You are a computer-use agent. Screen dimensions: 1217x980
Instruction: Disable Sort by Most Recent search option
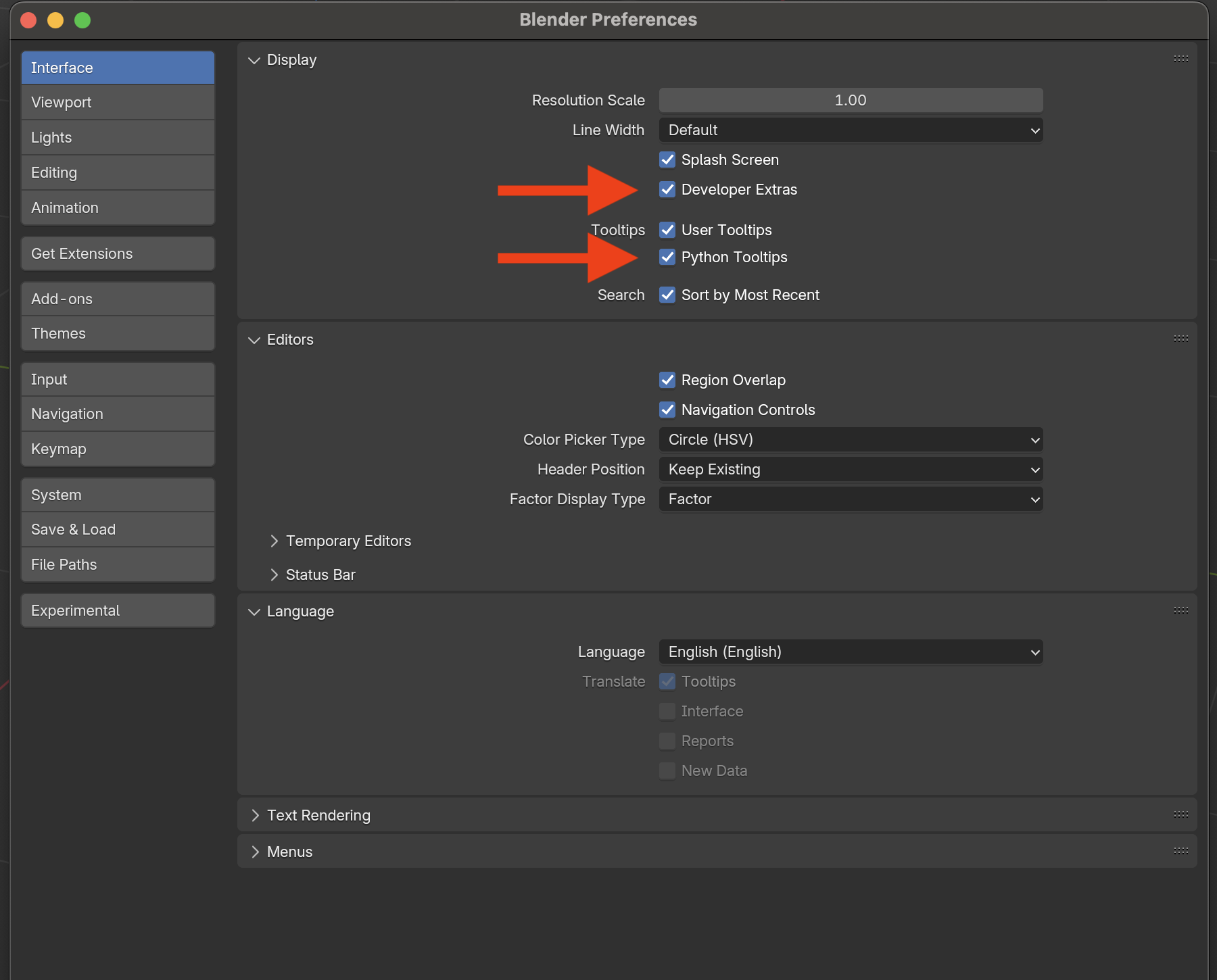[667, 295]
